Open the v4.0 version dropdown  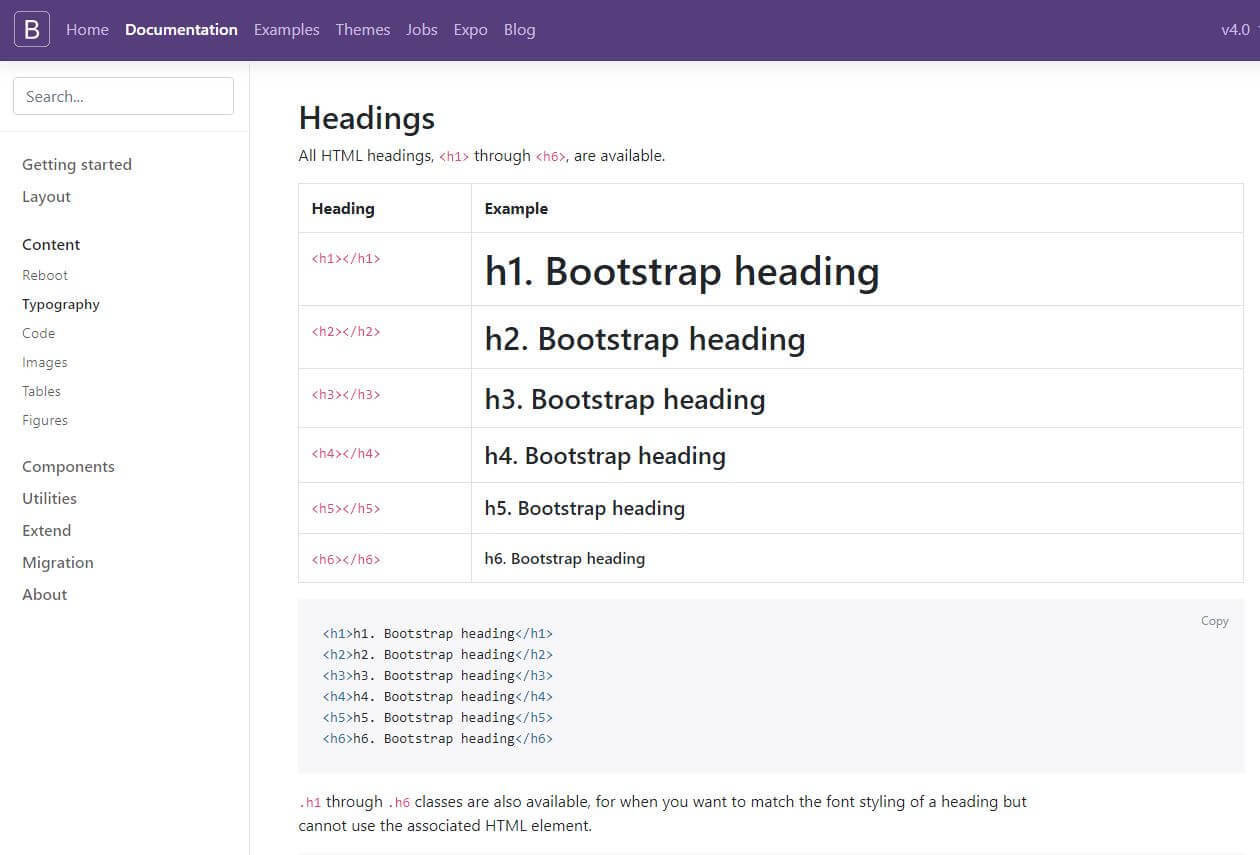click(1238, 30)
